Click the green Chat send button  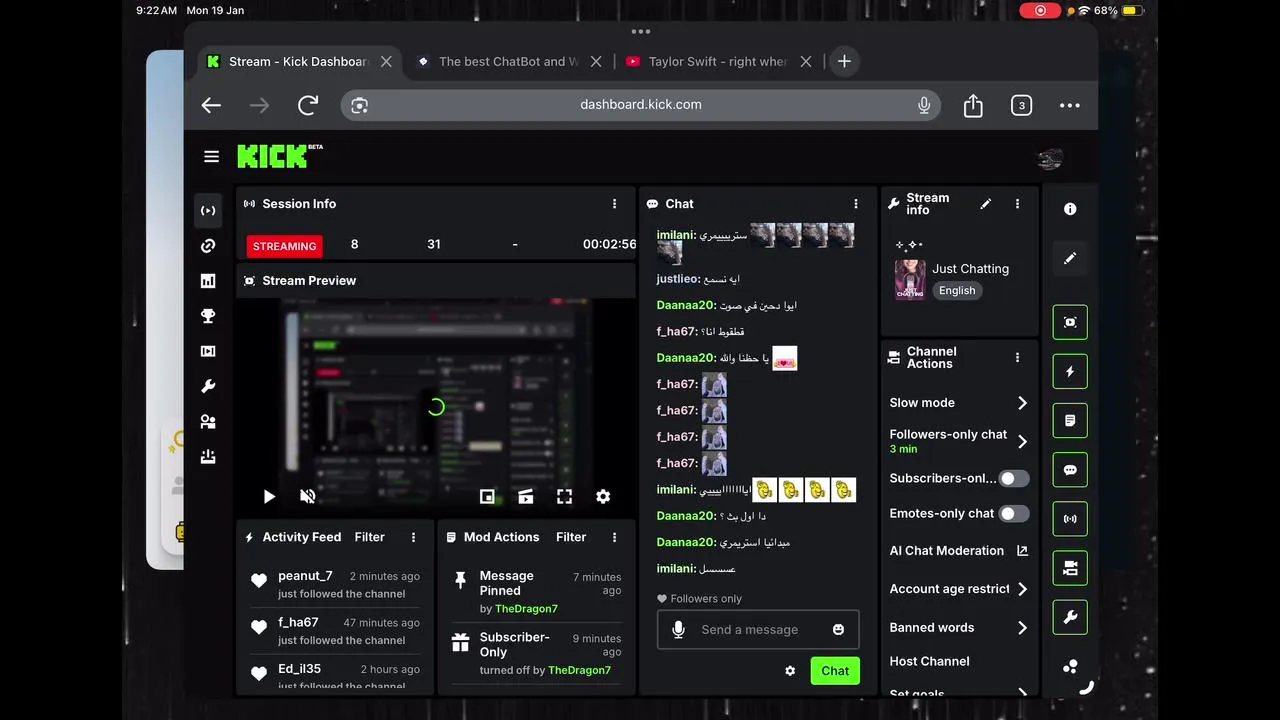[835, 671]
